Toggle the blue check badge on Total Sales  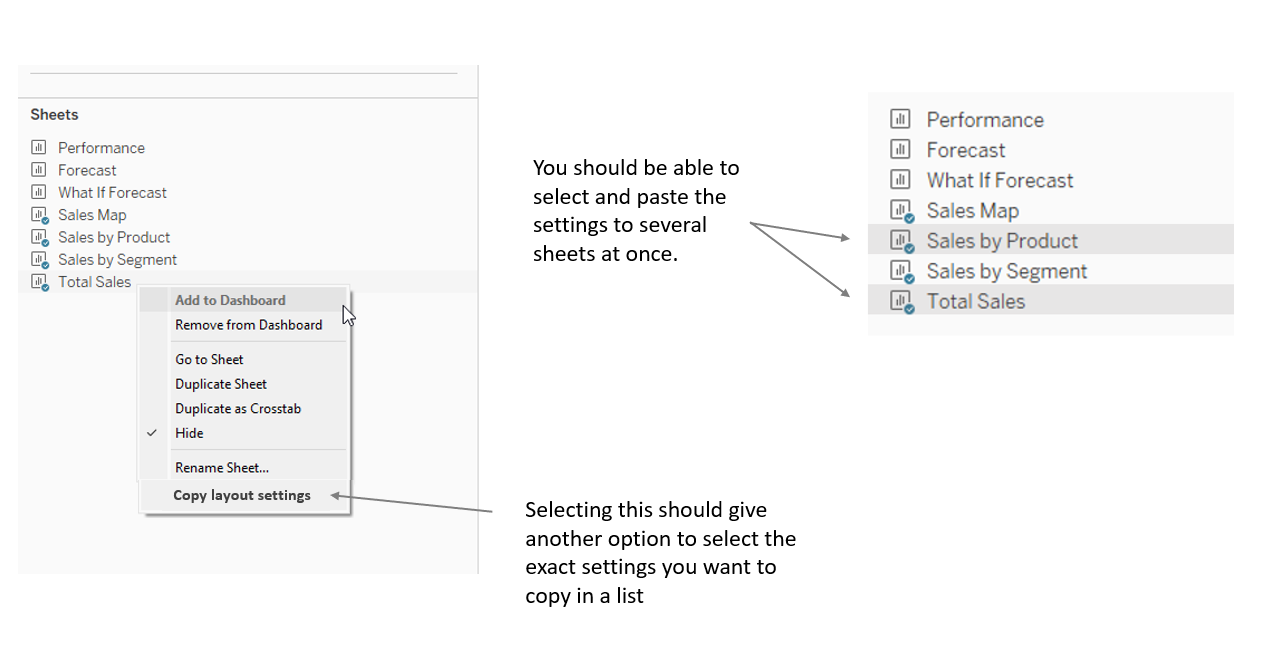click(44, 287)
